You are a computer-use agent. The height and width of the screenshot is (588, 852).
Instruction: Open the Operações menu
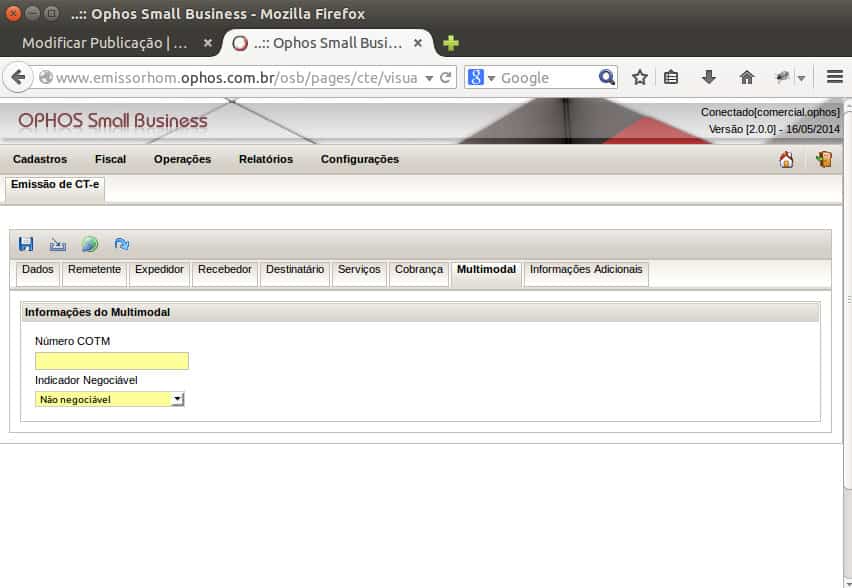tap(182, 159)
